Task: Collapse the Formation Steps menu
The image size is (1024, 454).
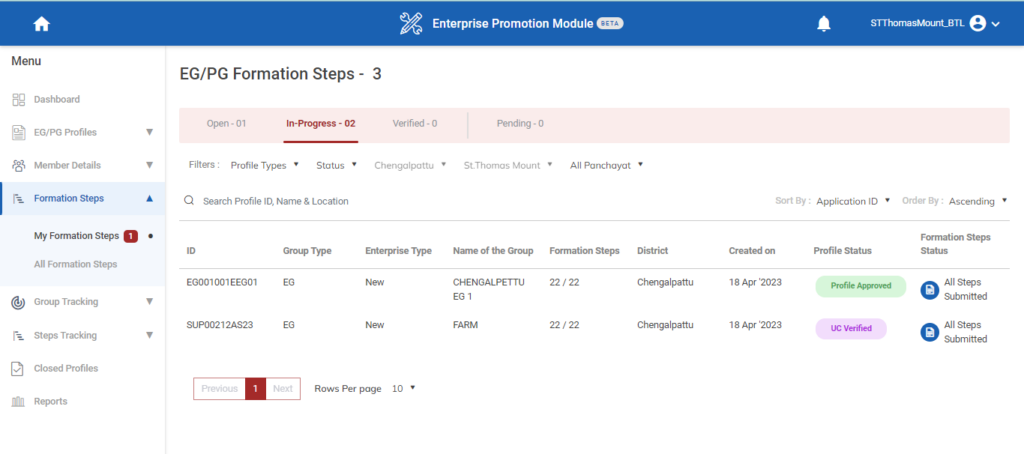Action: (x=149, y=198)
